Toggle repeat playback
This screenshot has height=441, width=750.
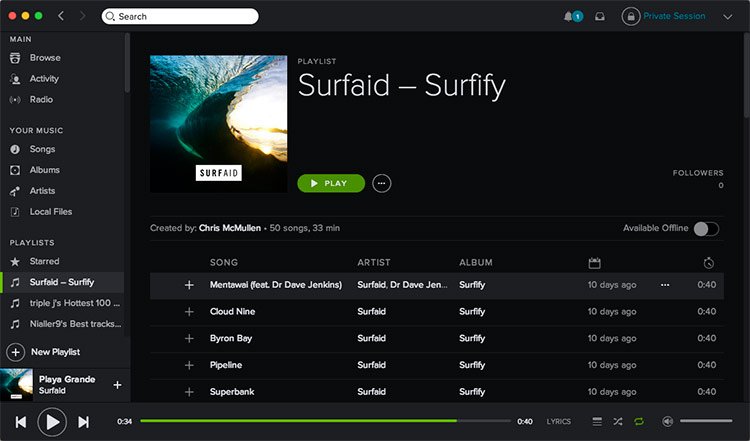[x=639, y=422]
